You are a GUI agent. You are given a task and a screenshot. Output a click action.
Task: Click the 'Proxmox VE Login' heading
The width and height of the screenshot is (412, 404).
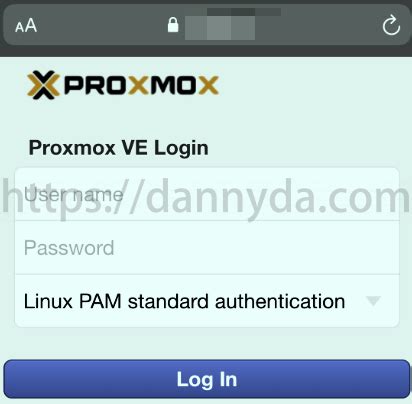click(x=118, y=148)
